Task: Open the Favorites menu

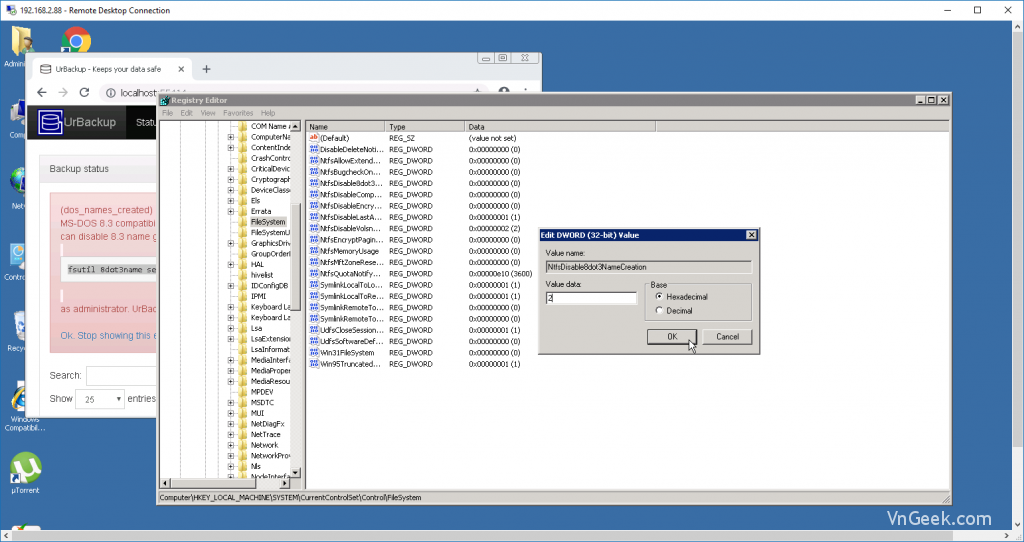Action: point(238,113)
